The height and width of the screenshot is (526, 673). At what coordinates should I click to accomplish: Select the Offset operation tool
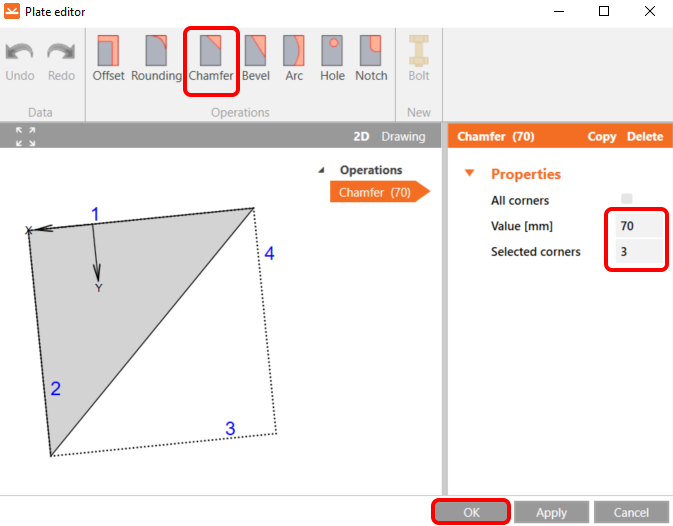point(108,58)
